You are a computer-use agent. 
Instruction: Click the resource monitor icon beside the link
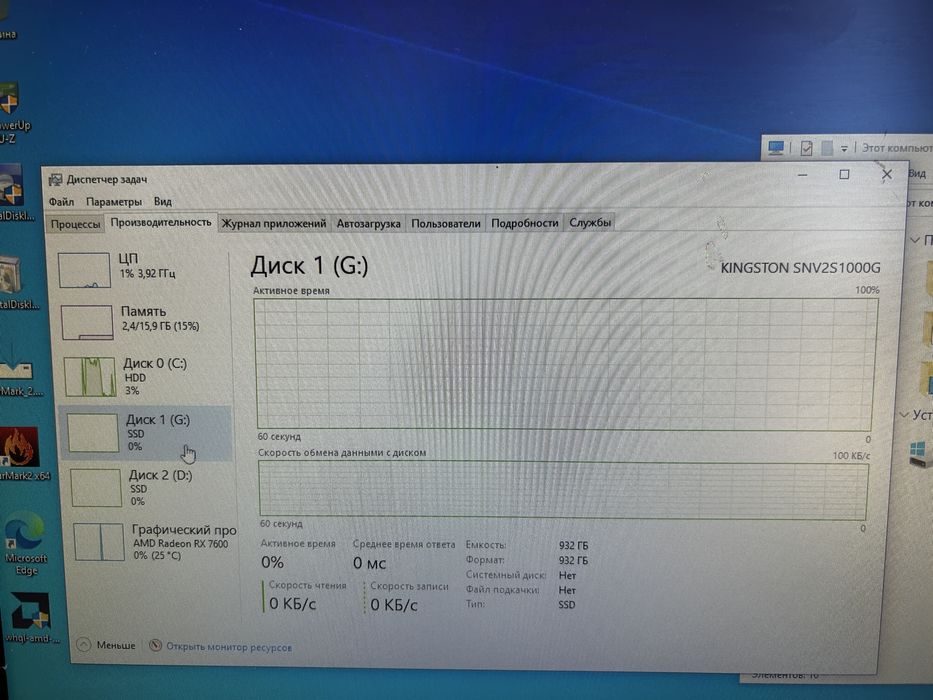[x=155, y=645]
